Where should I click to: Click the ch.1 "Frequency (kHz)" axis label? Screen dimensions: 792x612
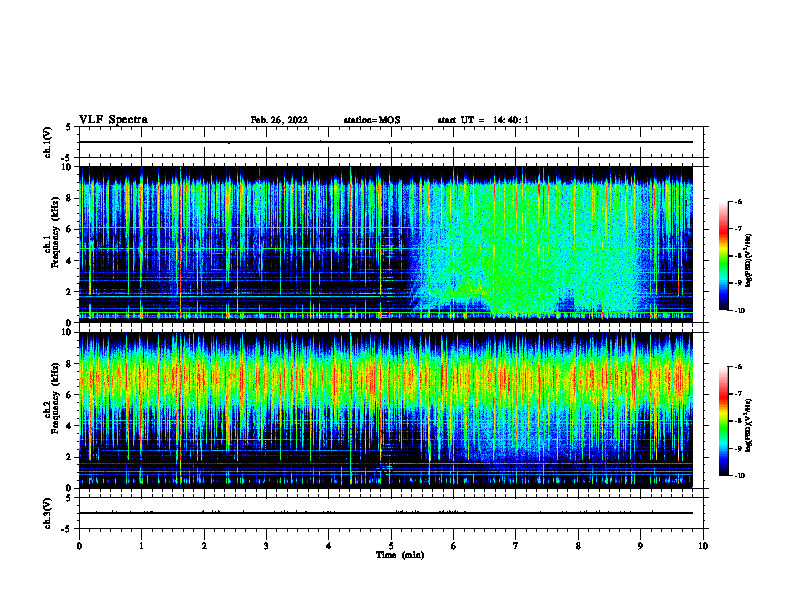coord(55,232)
